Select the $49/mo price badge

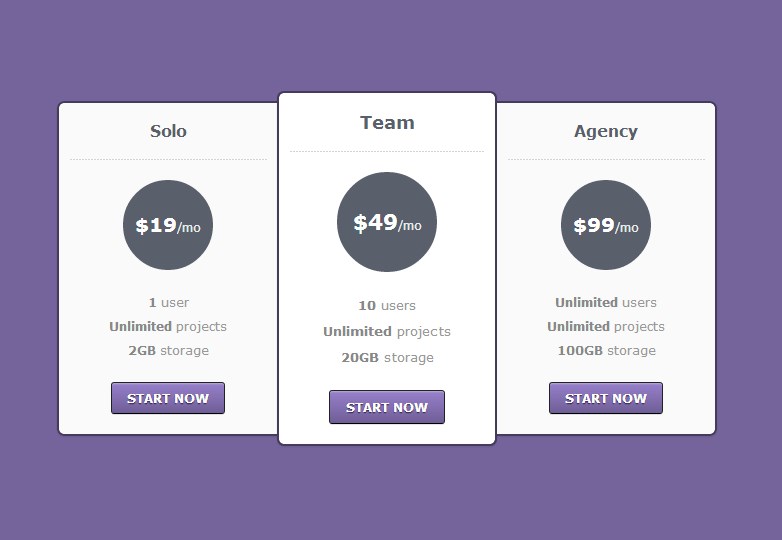[387, 222]
